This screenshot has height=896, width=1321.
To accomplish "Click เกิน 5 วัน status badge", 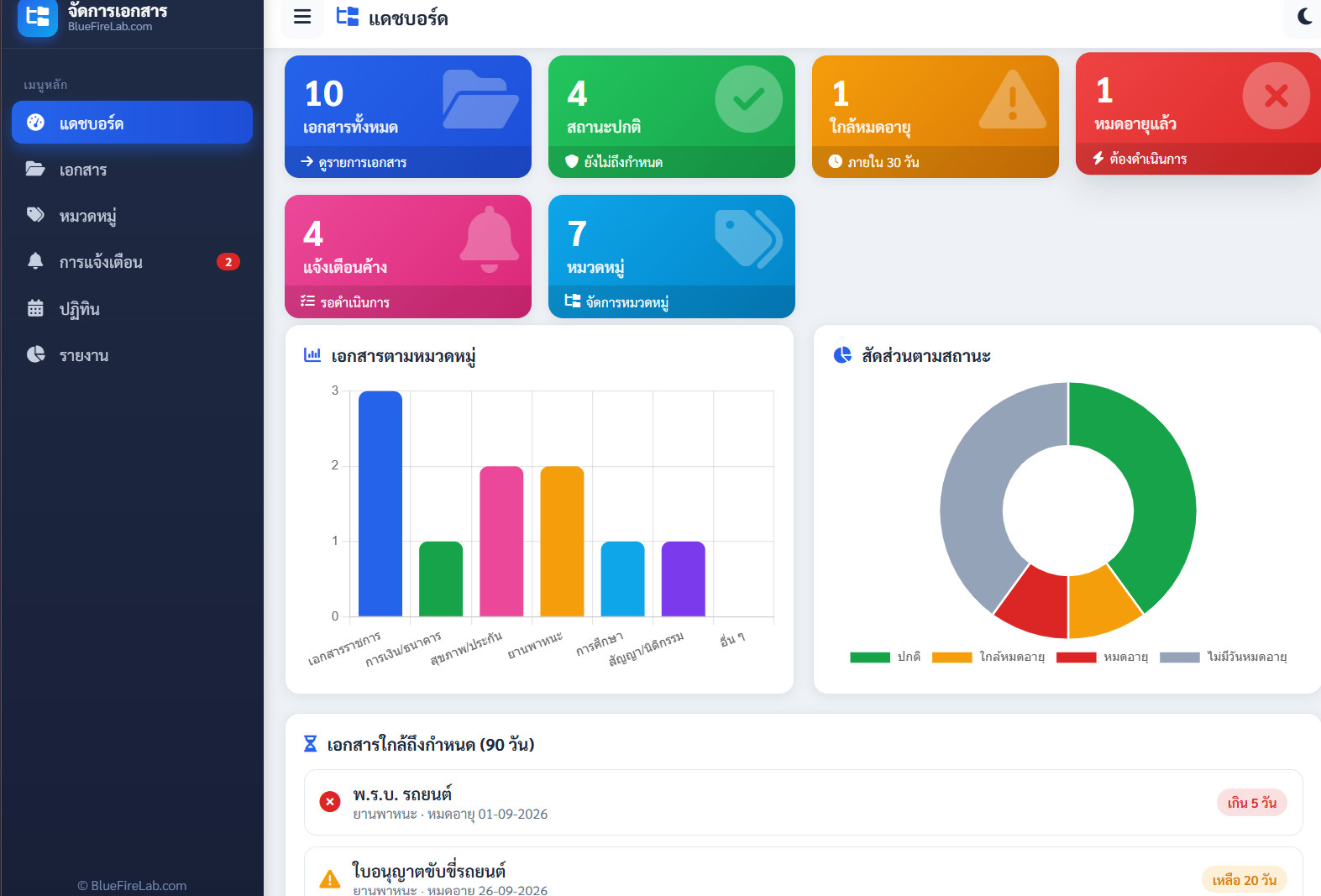I will (x=1251, y=803).
